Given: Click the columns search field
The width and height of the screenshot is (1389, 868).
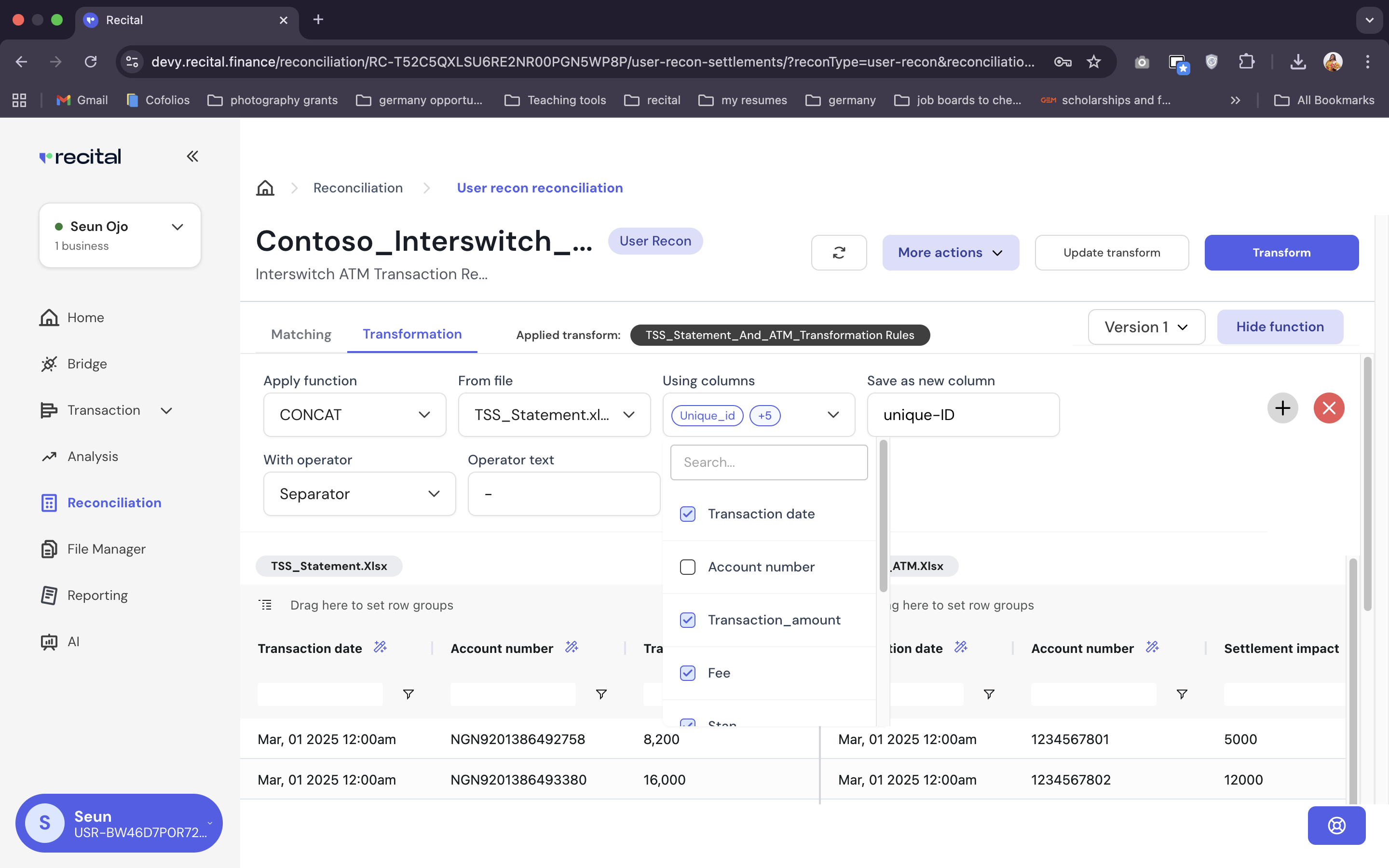Looking at the screenshot, I should (769, 462).
